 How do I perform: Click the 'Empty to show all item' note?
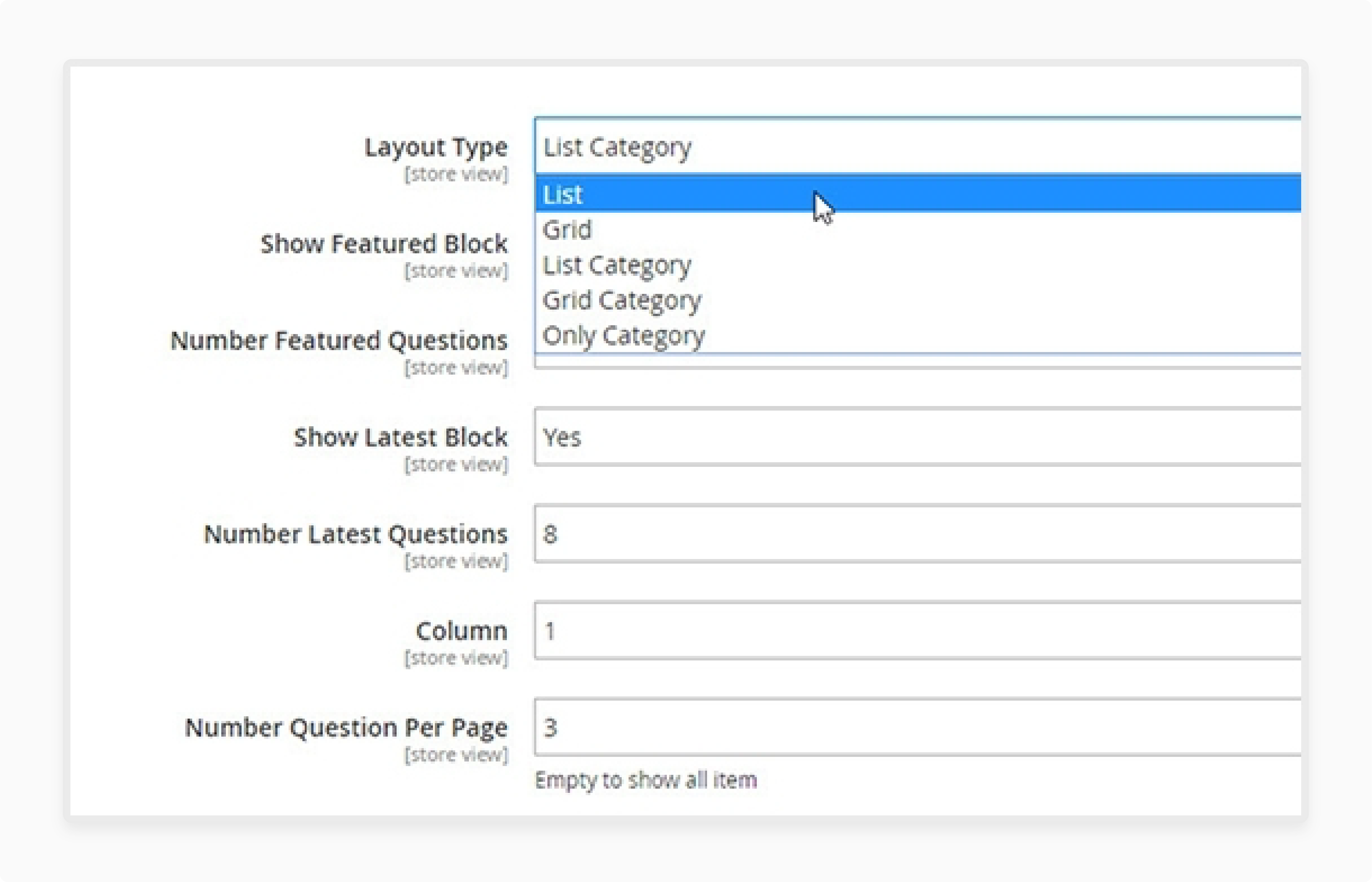coord(646,780)
